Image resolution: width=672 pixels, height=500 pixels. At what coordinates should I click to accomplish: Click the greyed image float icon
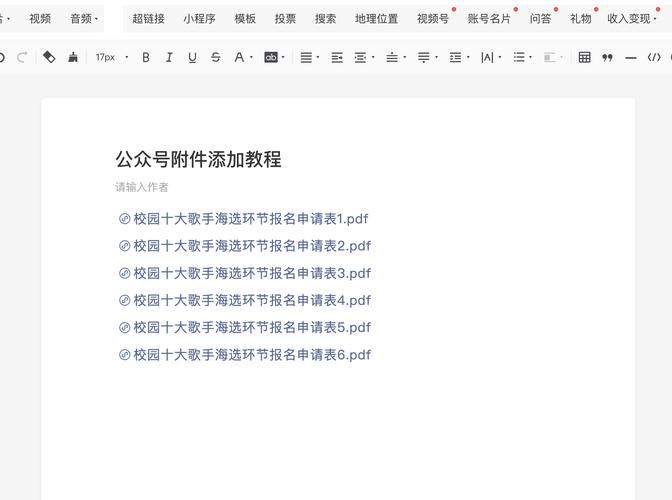coord(549,57)
